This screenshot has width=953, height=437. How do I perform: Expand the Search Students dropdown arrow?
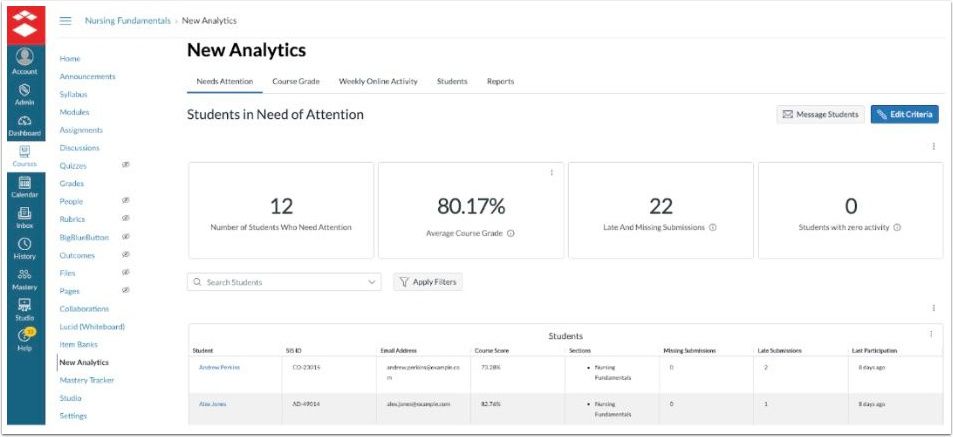pos(372,283)
